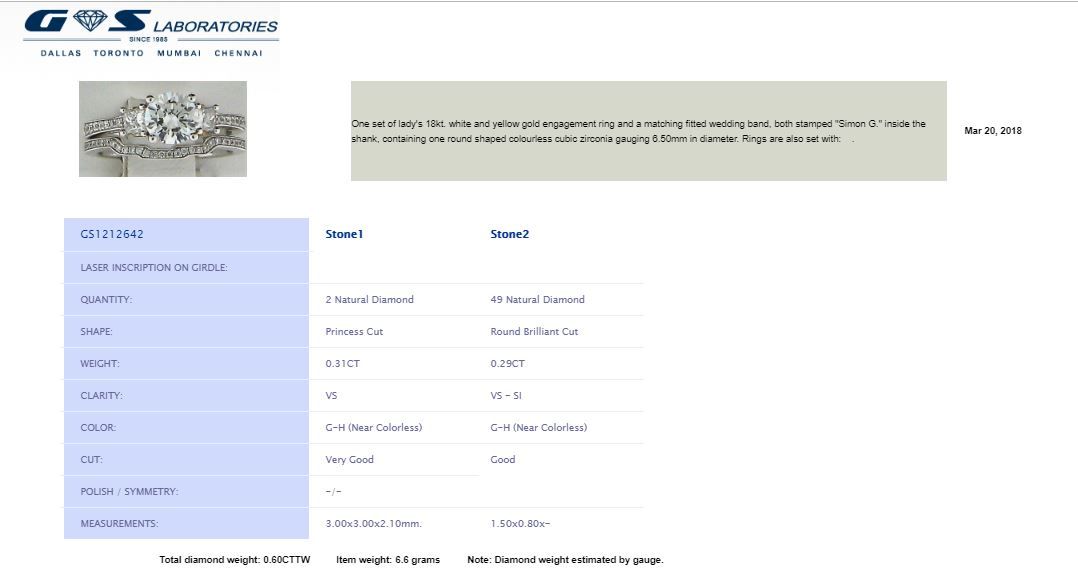
Task: Select the Round Brilliant Cut shape value
Action: pyautogui.click(x=534, y=332)
